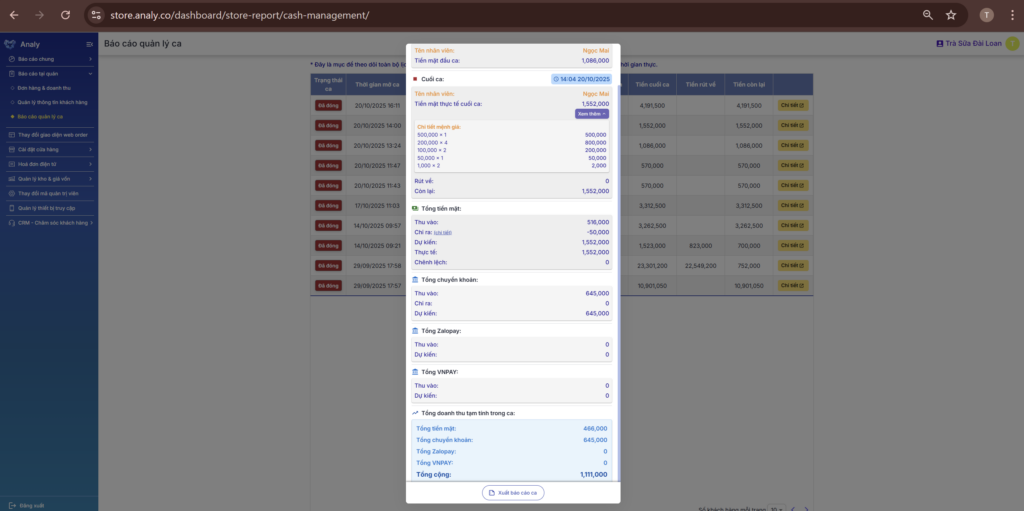
Task: Click the browser reload icon
Action: (65, 15)
